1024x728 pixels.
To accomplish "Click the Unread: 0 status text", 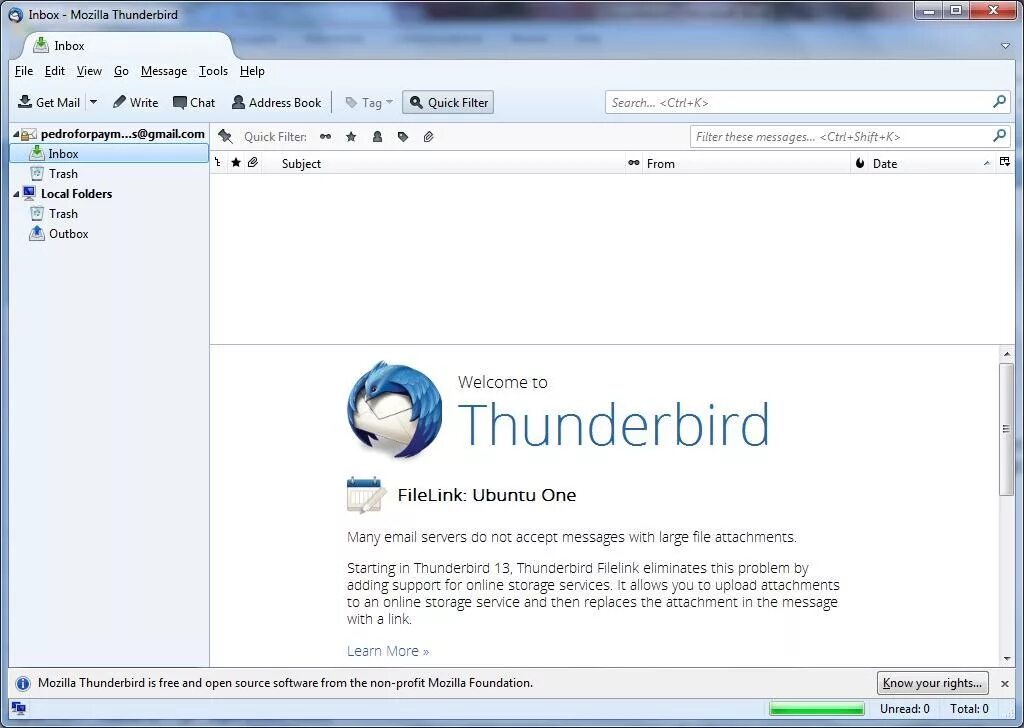I will click(904, 708).
